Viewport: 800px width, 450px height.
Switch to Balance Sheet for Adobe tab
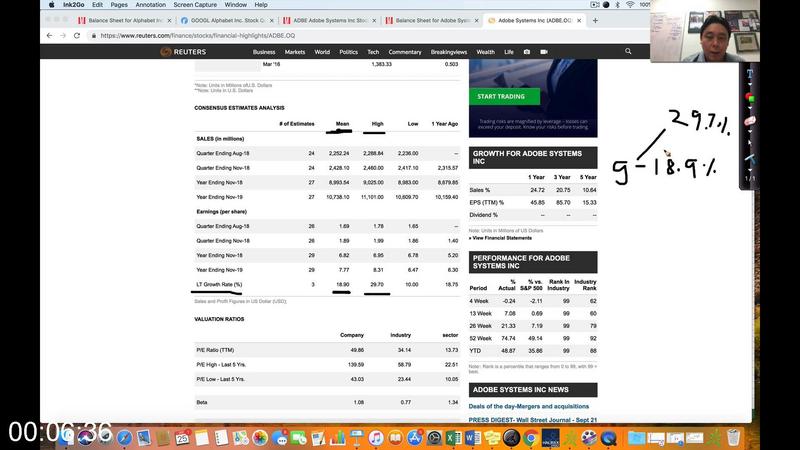coord(432,21)
